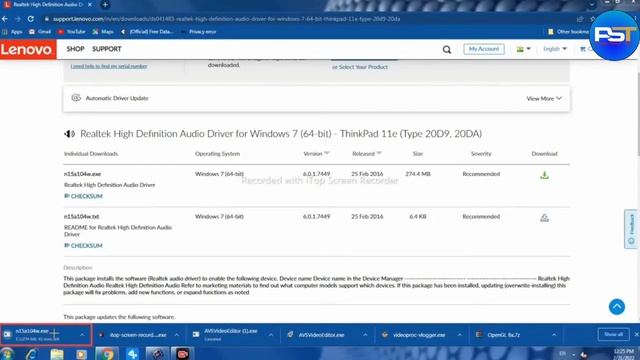
Task: Open options arrow for n15a104w.exe download item
Action: pos(82,335)
